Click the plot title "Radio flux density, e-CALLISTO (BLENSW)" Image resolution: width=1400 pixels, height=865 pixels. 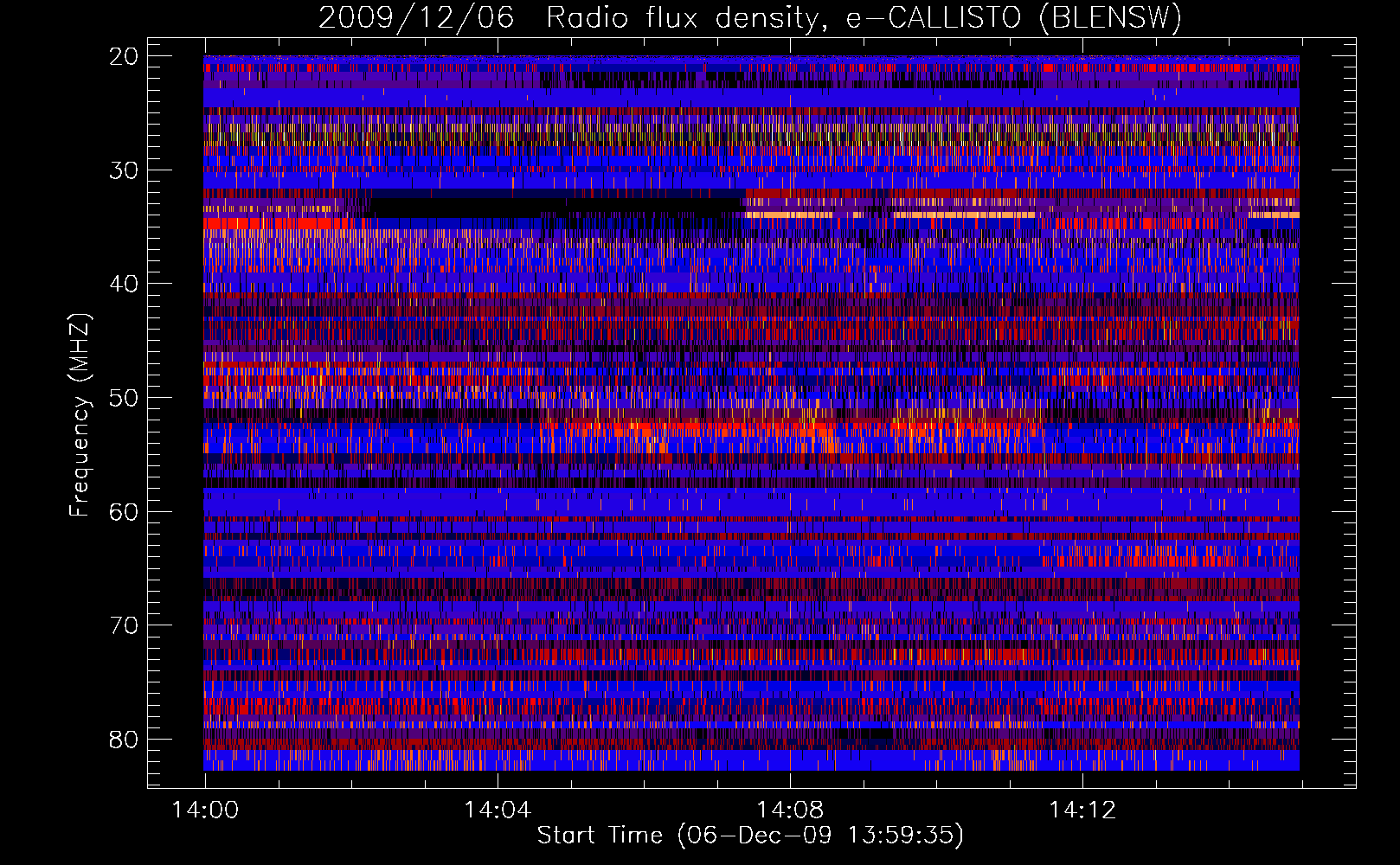[864, 17]
